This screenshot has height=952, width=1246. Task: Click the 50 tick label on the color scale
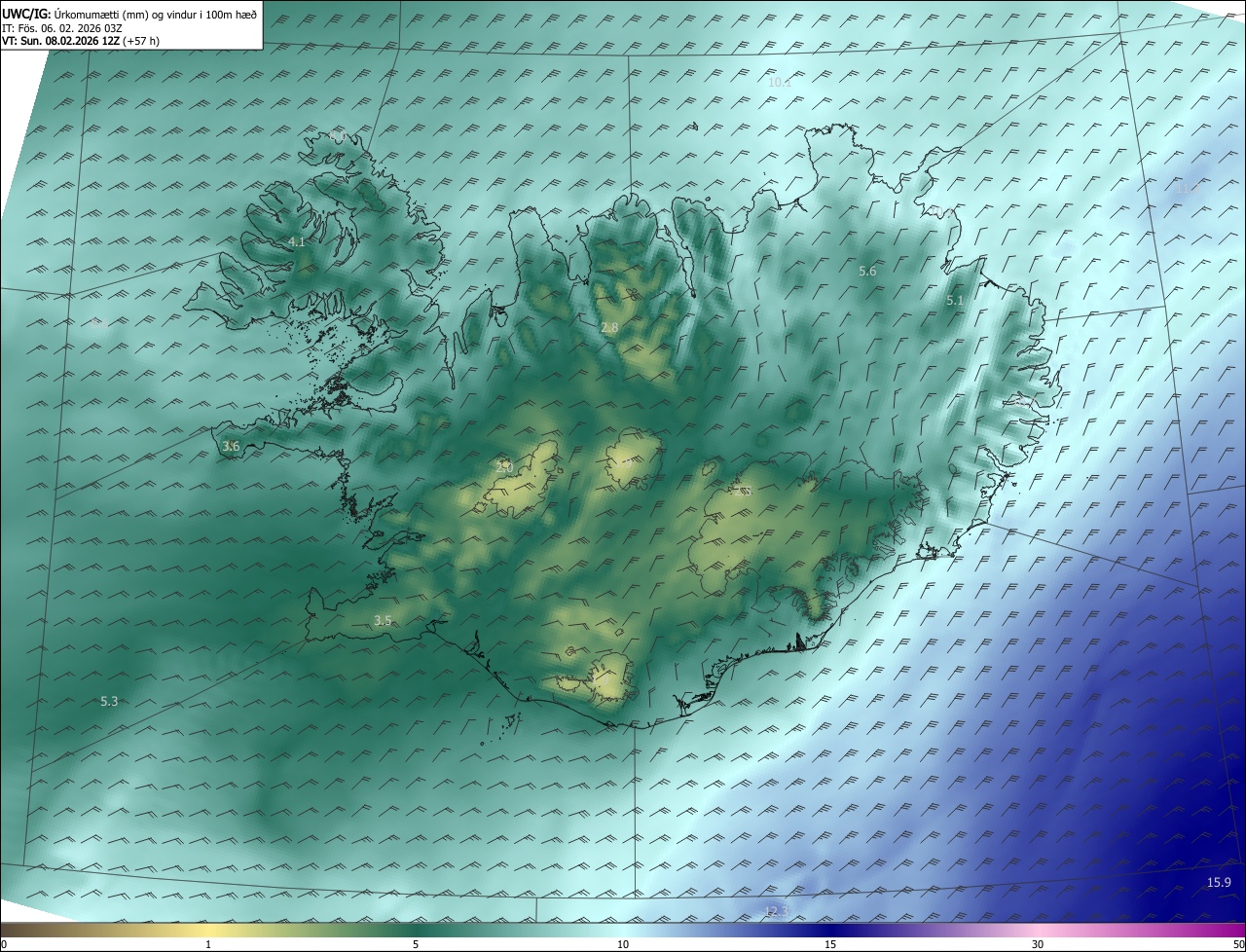pyautogui.click(x=1237, y=944)
